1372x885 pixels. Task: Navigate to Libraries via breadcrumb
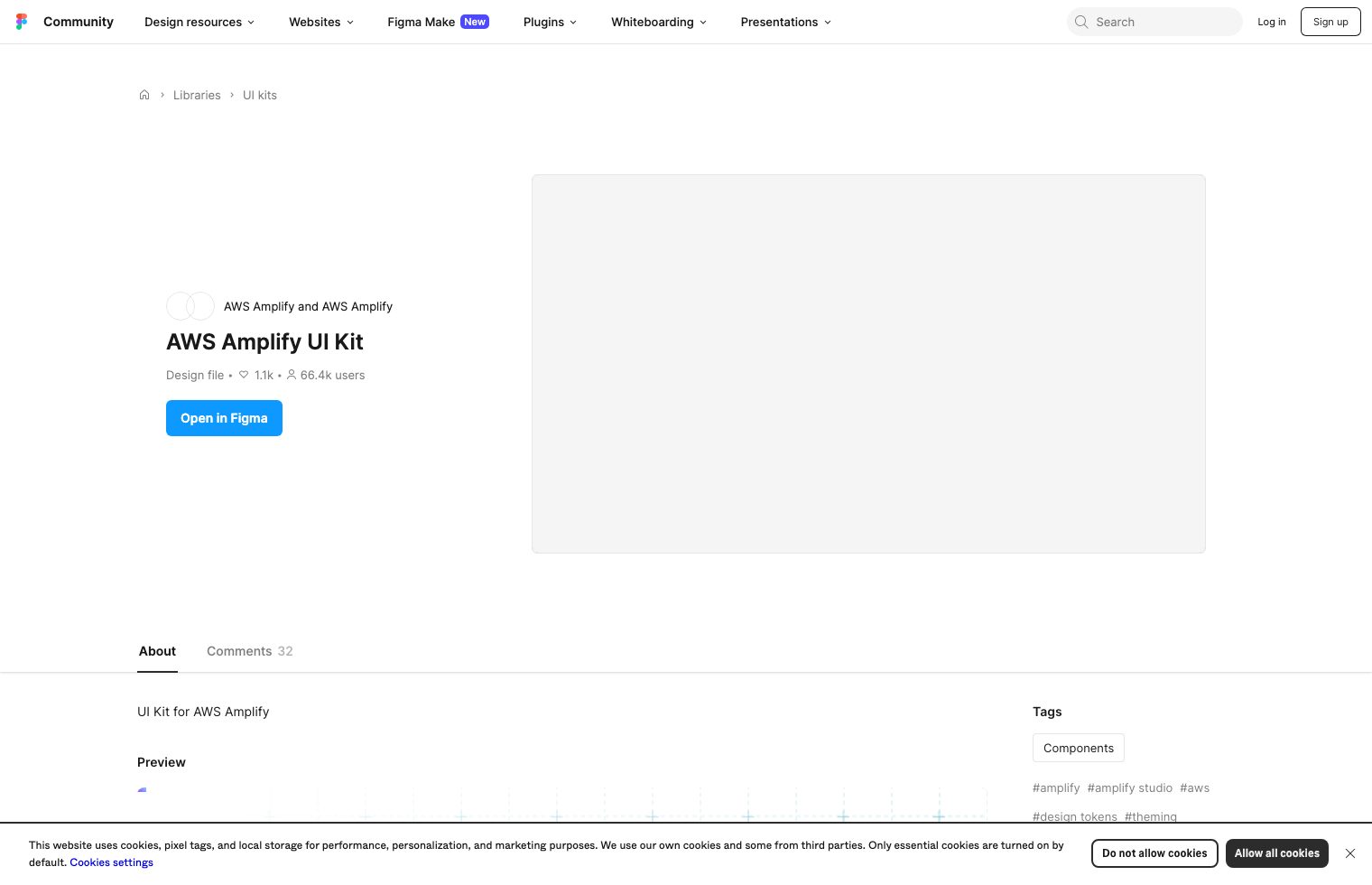point(197,95)
